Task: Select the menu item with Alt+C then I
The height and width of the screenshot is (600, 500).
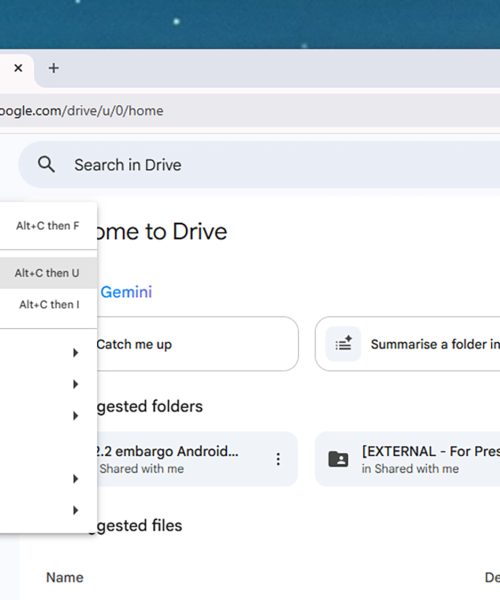Action: click(x=48, y=305)
